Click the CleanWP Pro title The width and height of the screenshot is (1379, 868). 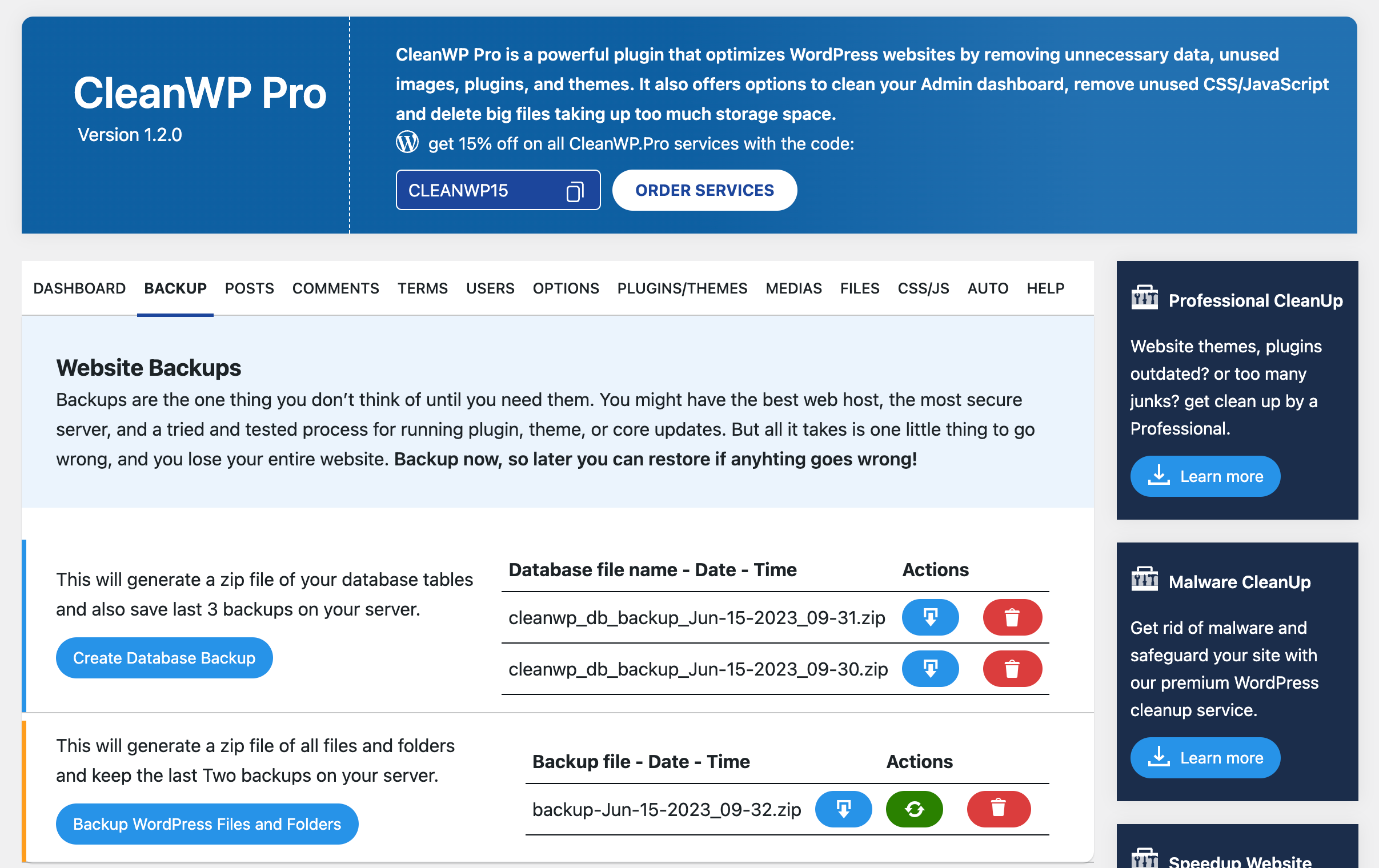point(200,93)
